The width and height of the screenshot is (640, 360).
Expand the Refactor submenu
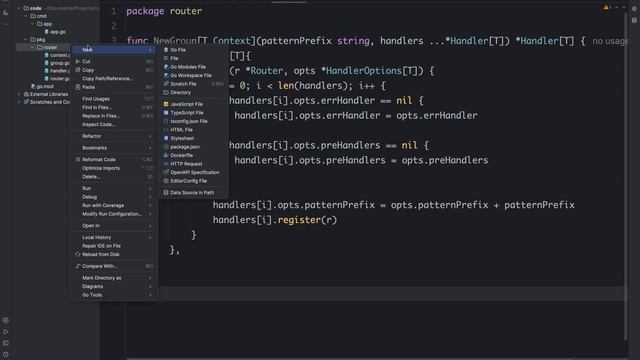tap(114, 136)
